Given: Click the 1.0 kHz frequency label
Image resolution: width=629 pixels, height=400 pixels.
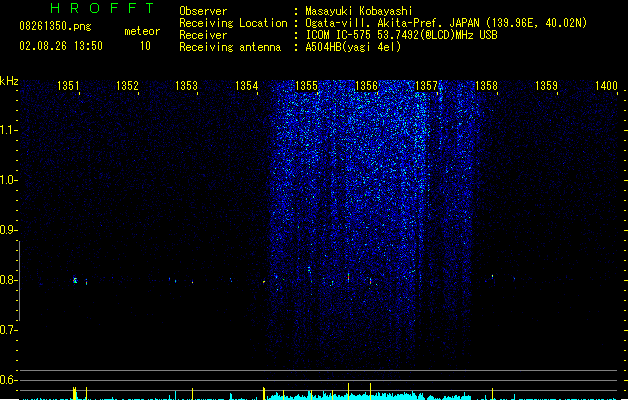Looking at the screenshot, I should pyautogui.click(x=8, y=180).
